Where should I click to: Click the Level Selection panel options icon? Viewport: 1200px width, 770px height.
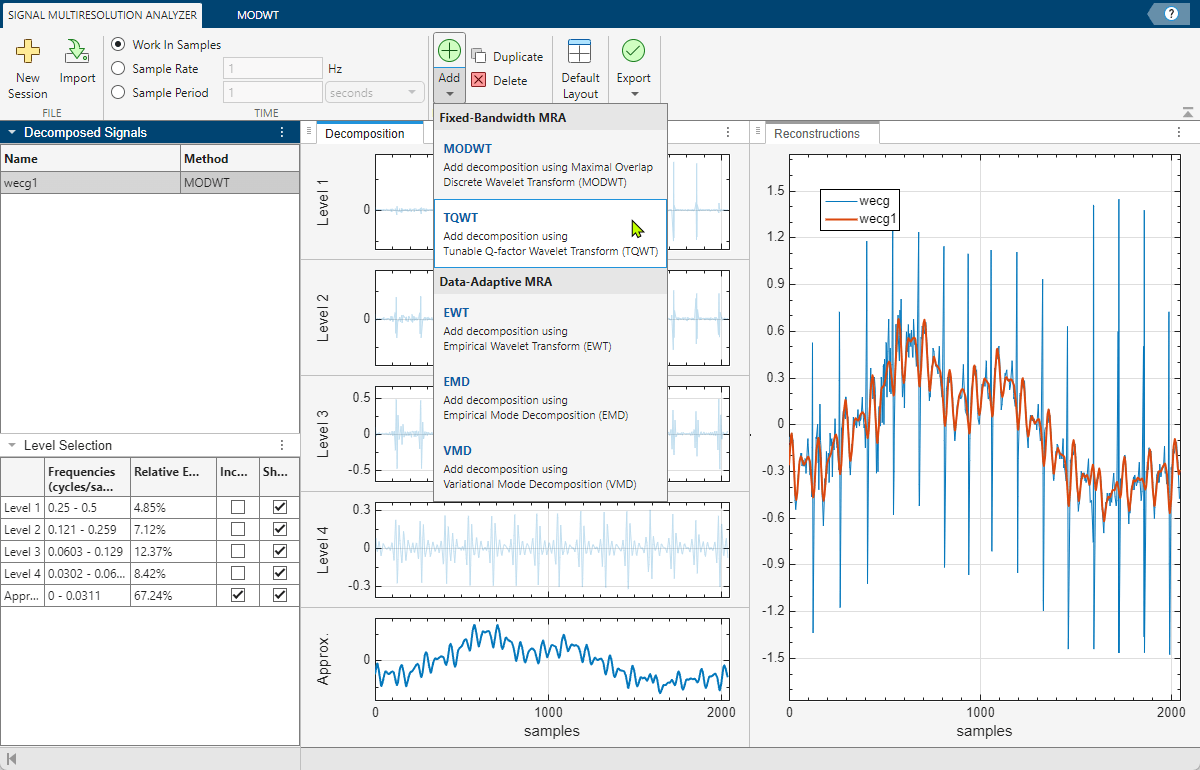[x=282, y=445]
